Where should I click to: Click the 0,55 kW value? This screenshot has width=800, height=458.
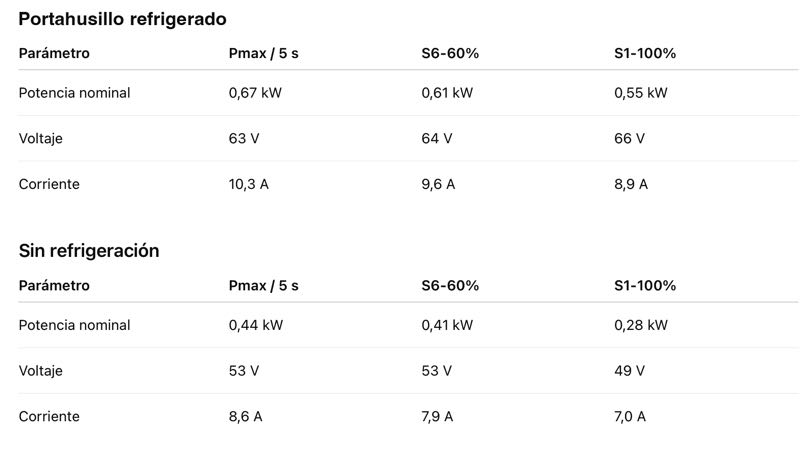(640, 93)
